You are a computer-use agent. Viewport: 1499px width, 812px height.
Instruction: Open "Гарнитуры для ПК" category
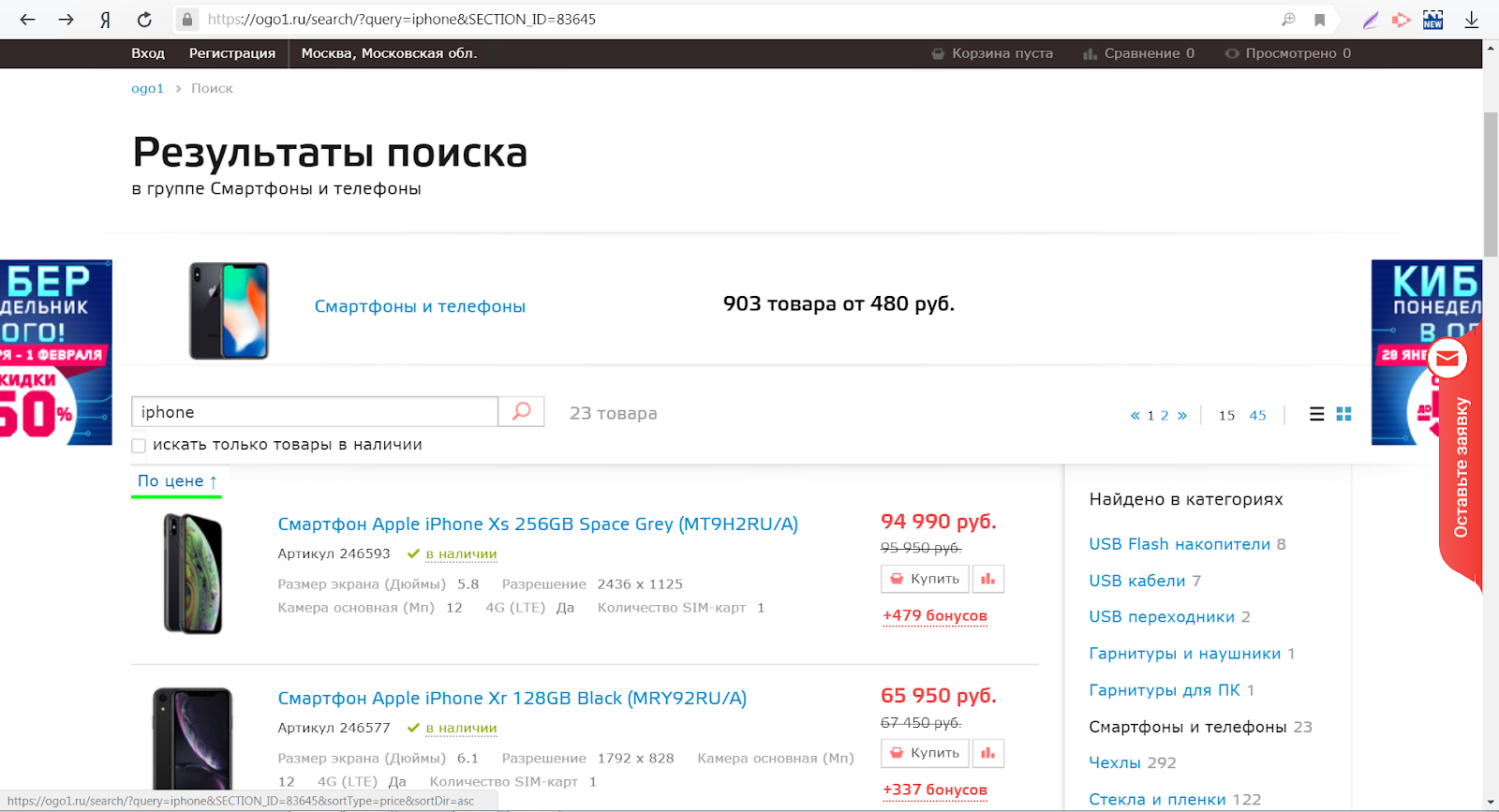point(1165,690)
